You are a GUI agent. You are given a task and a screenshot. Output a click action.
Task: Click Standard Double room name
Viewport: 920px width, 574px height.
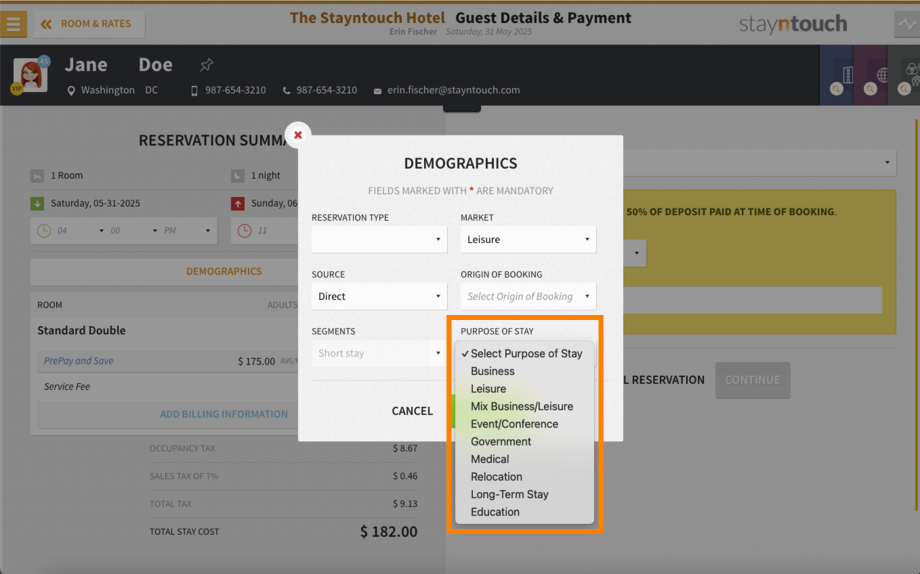coord(82,330)
